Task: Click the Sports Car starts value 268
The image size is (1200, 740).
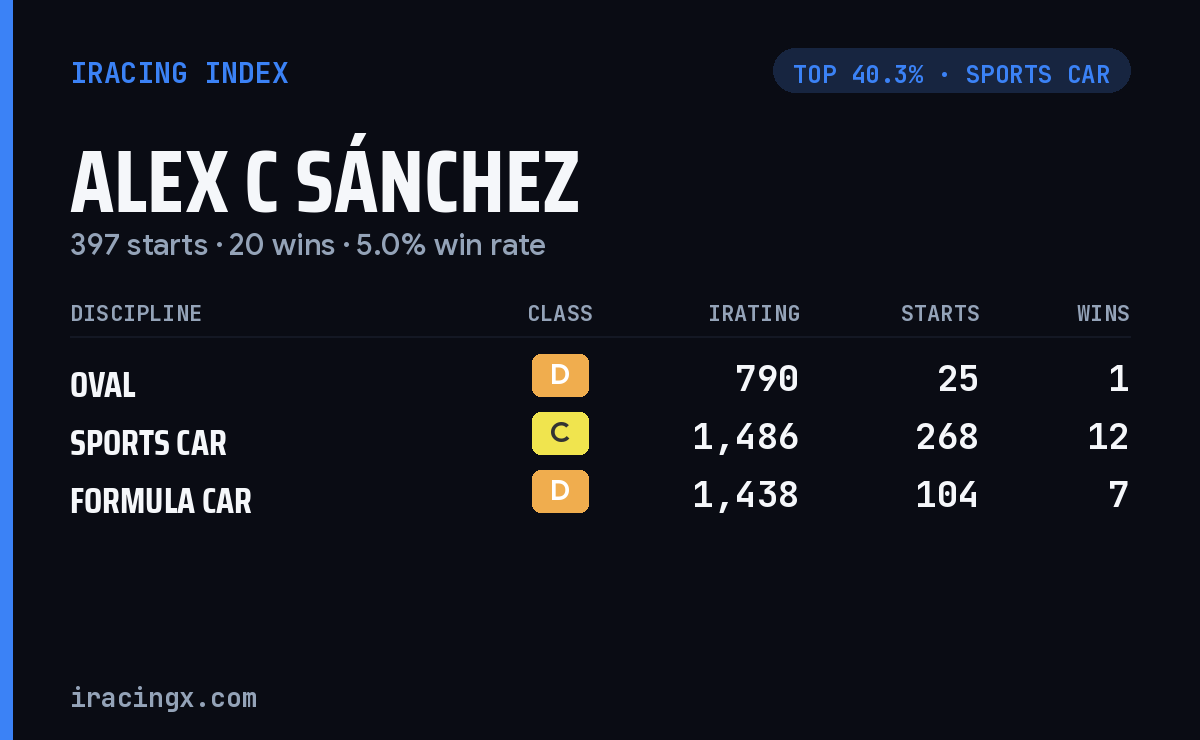Action: pyautogui.click(x=947, y=437)
